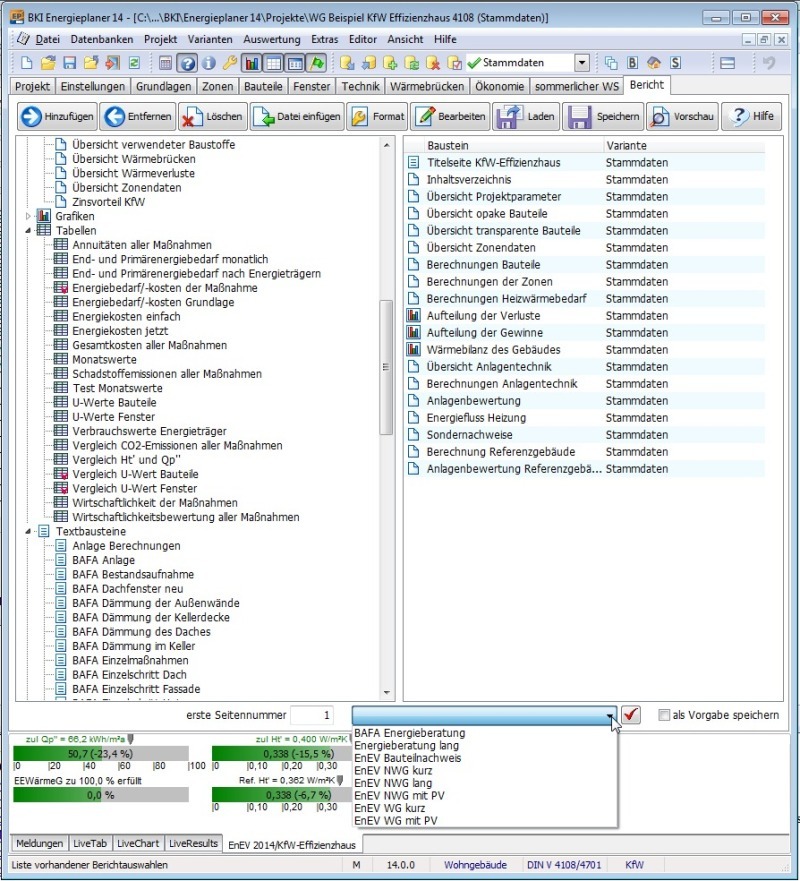The image size is (800, 881).
Task: Select 'BAFA Energieberatung' from dropdown list
Action: [410, 733]
